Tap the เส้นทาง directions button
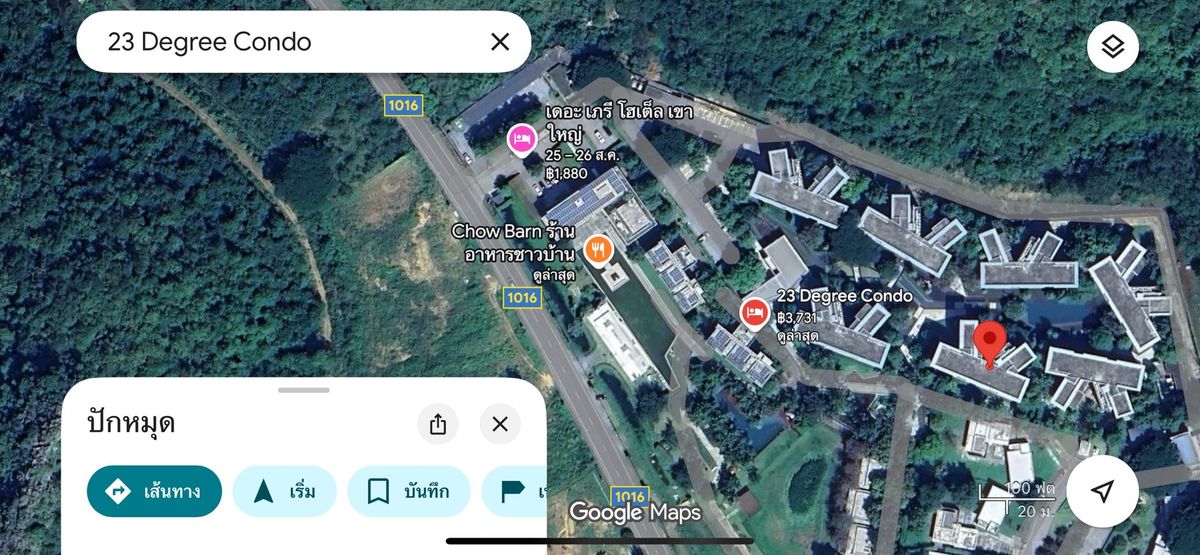The width and height of the screenshot is (1200, 555). 154,491
